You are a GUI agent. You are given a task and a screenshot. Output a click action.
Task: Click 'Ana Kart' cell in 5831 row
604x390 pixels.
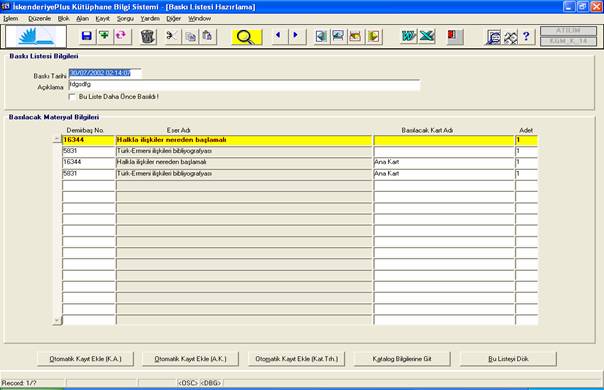(444, 174)
